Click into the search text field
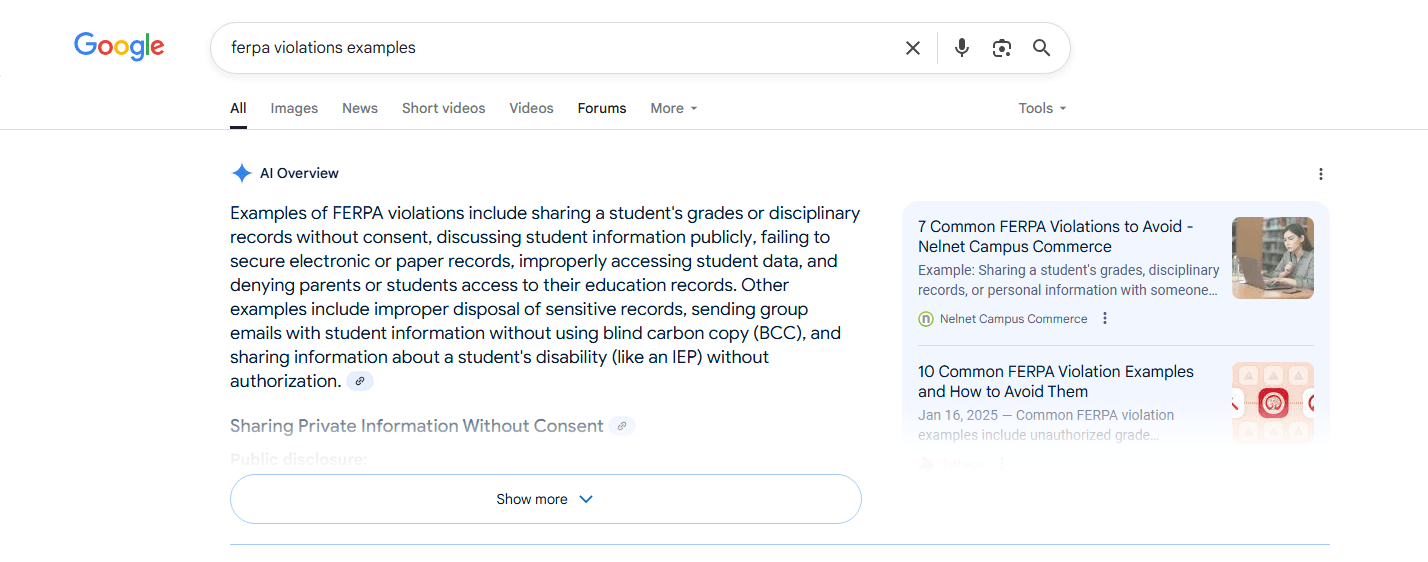The image size is (1428, 562). click(x=550, y=48)
